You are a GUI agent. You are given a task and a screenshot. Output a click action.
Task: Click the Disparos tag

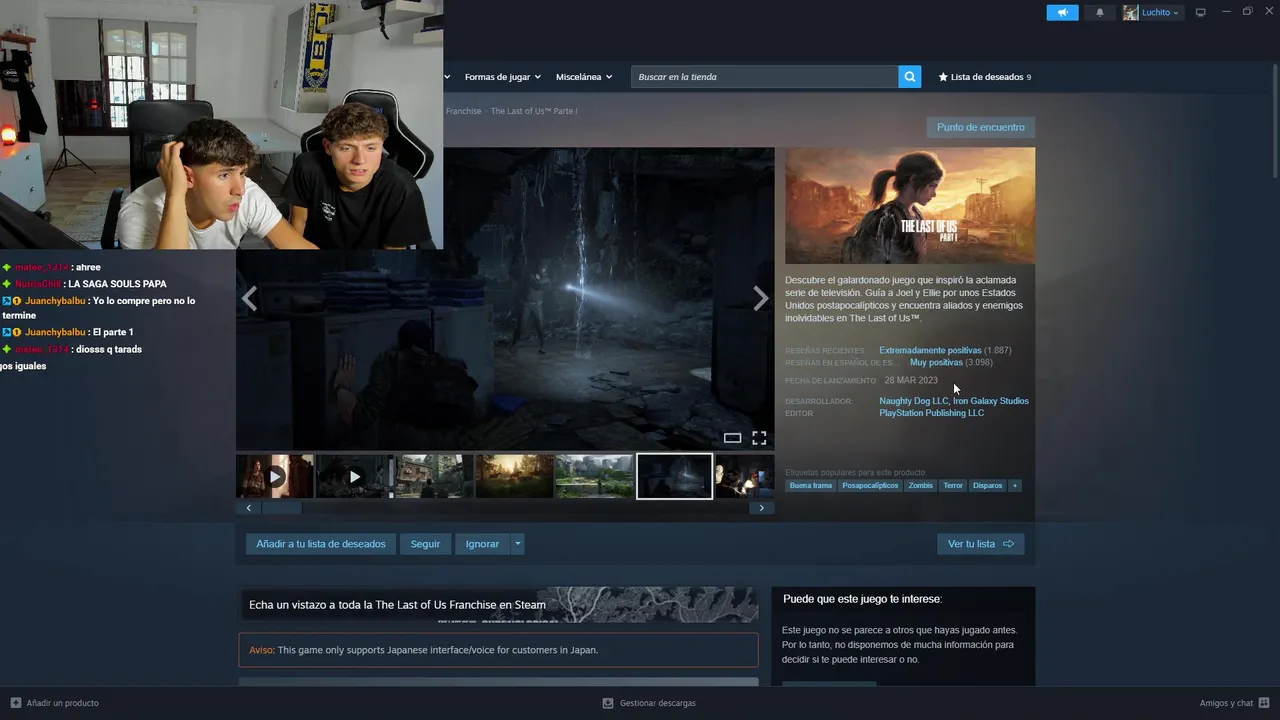coord(987,485)
